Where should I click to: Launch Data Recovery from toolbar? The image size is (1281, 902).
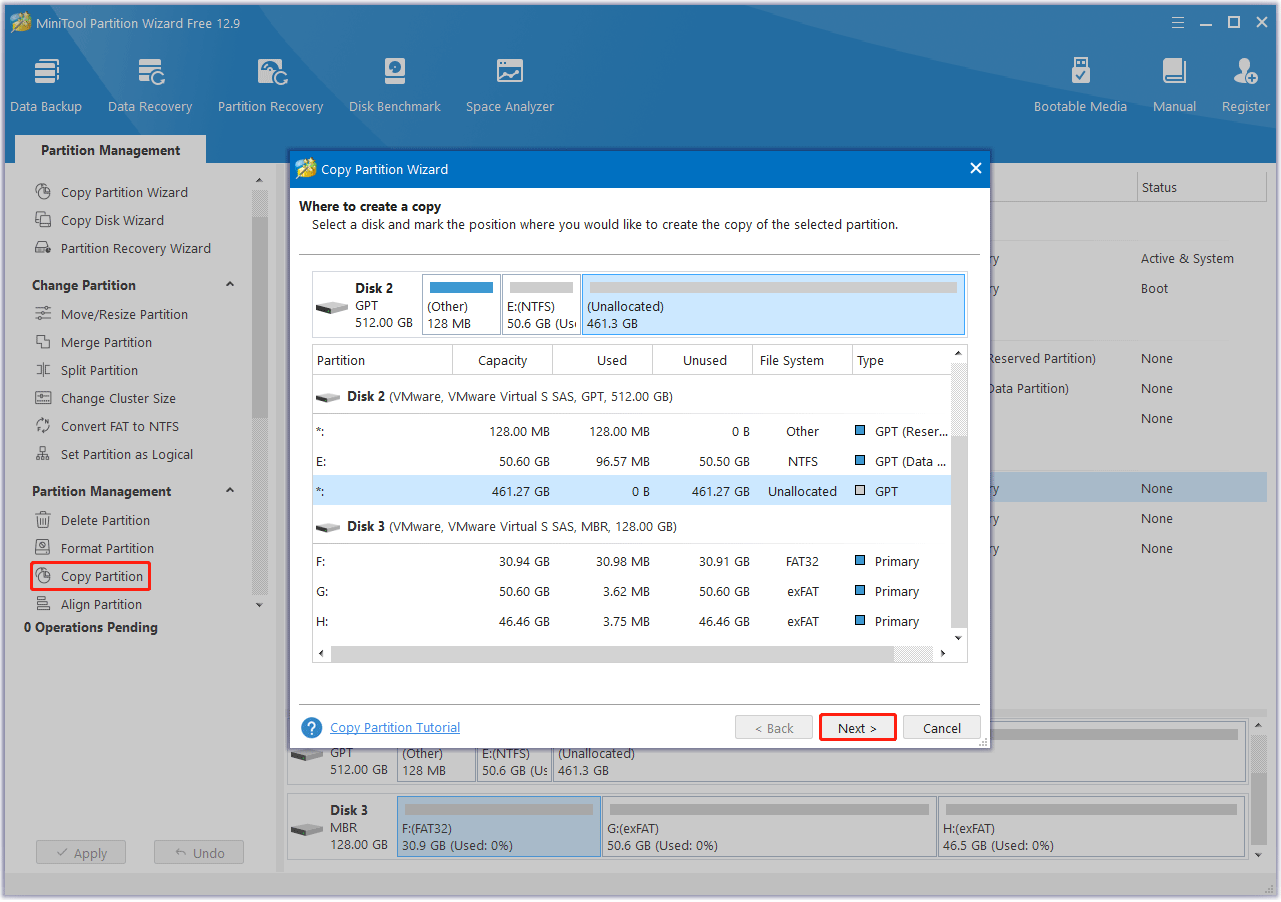tap(150, 86)
